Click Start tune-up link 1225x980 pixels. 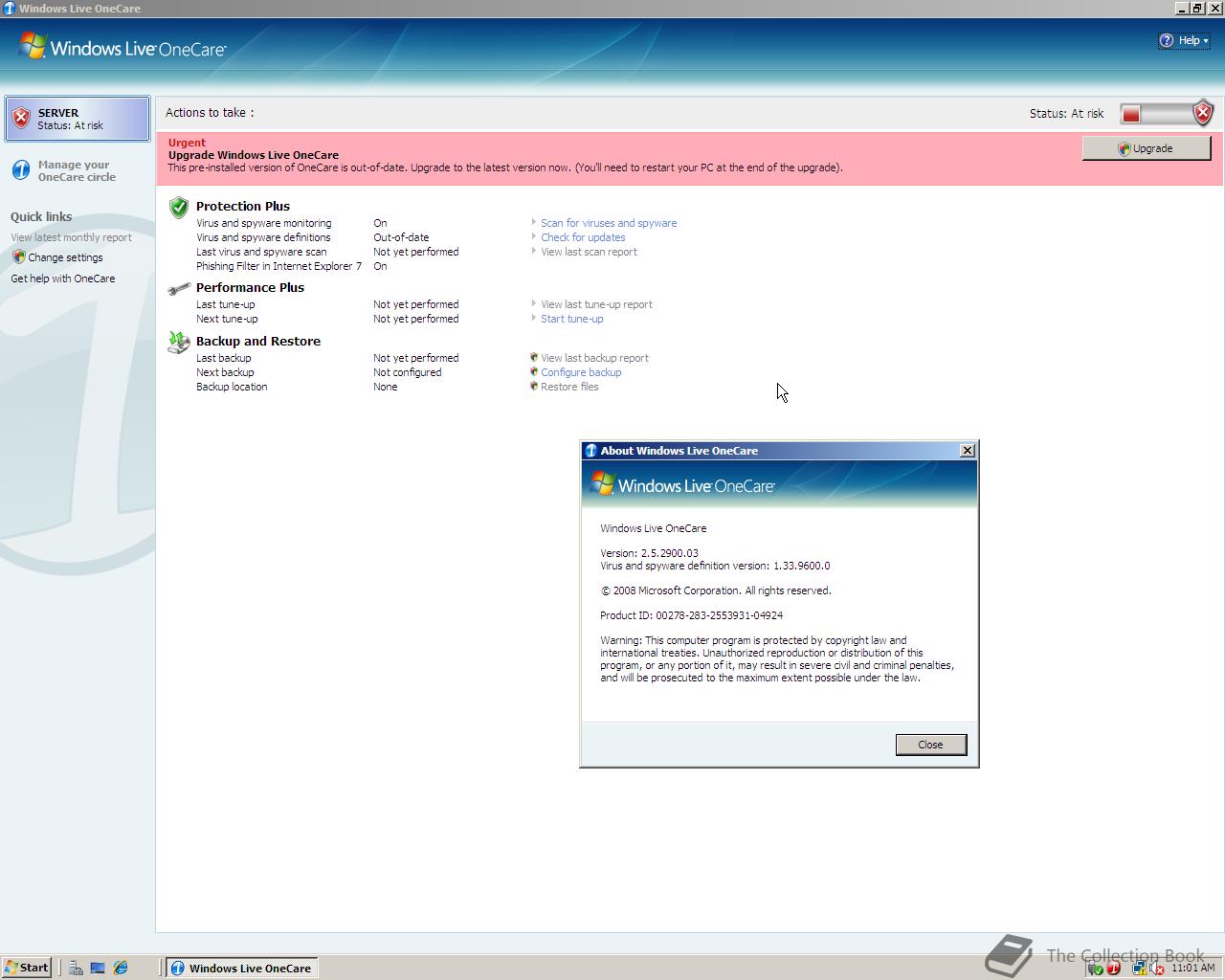click(571, 319)
